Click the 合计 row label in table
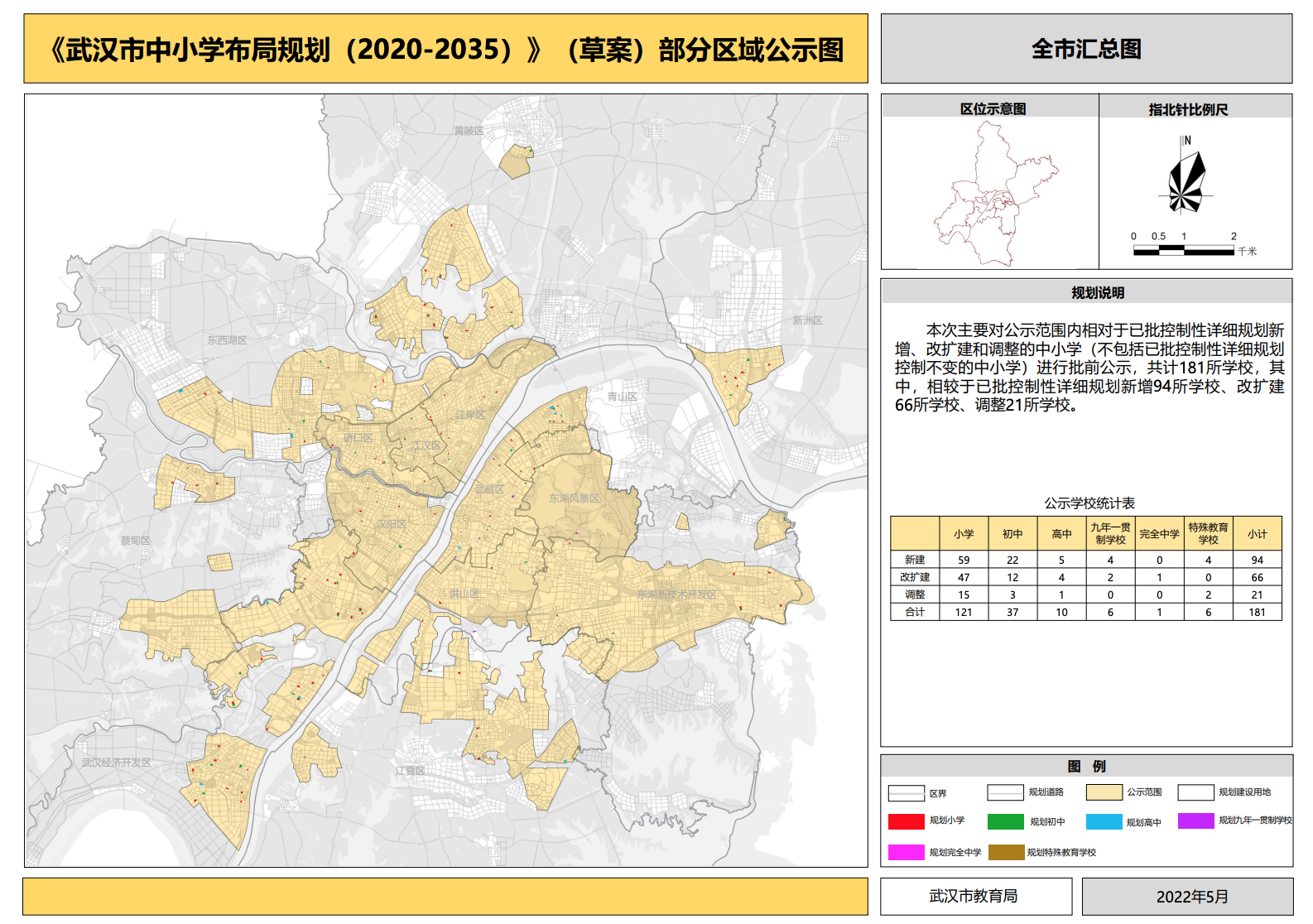1313x924 pixels. click(x=915, y=612)
